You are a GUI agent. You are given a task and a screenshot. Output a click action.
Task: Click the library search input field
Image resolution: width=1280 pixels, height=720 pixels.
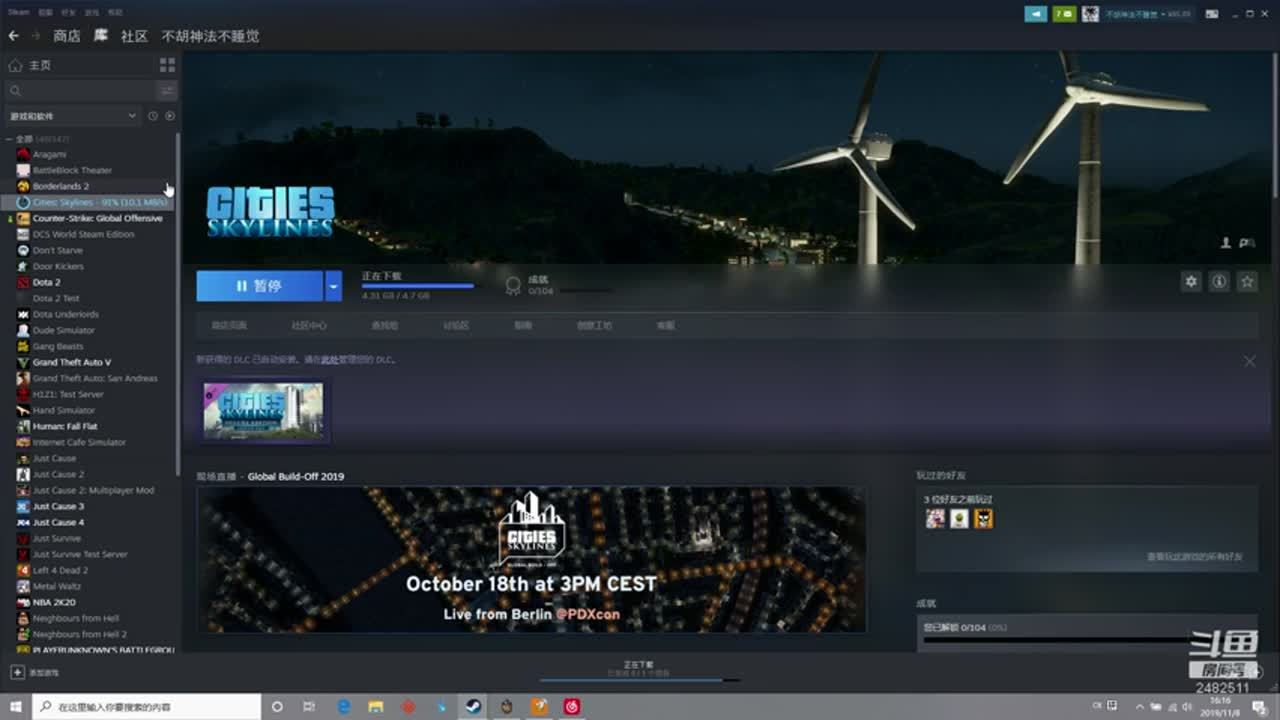tap(80, 90)
